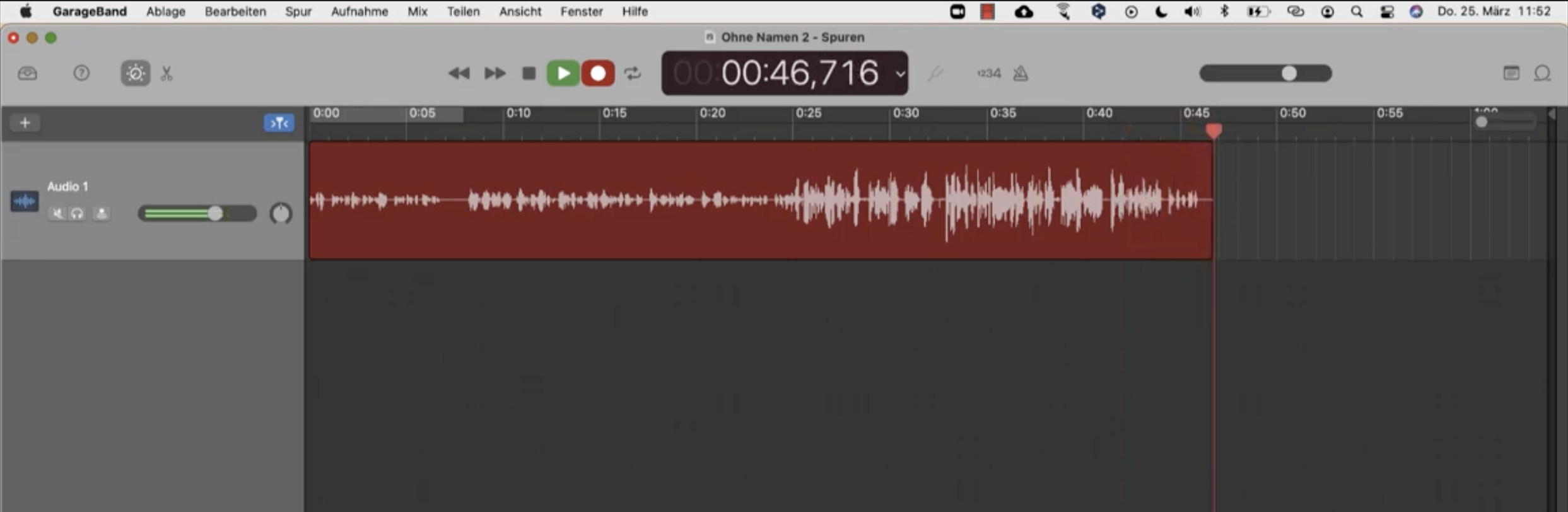The image size is (1568, 512).
Task: Click the Audio 1 pan knob
Action: 281,214
